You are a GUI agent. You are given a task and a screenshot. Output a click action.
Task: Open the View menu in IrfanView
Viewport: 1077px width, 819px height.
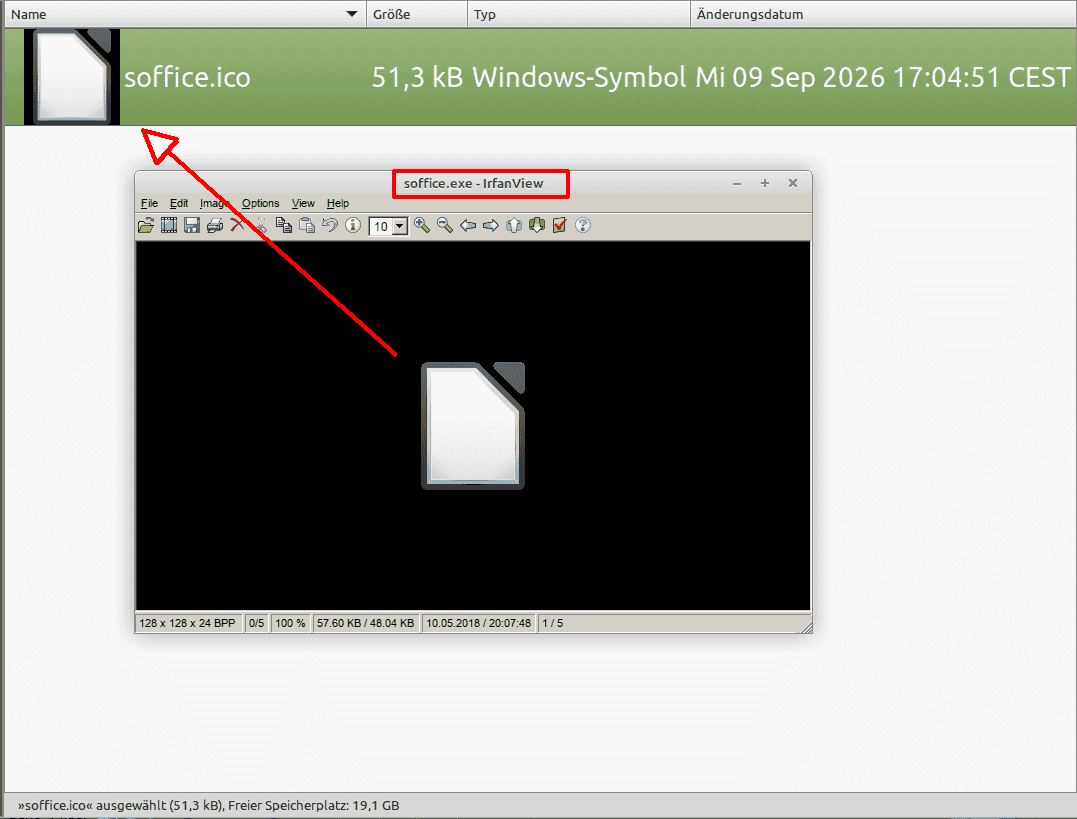click(303, 203)
